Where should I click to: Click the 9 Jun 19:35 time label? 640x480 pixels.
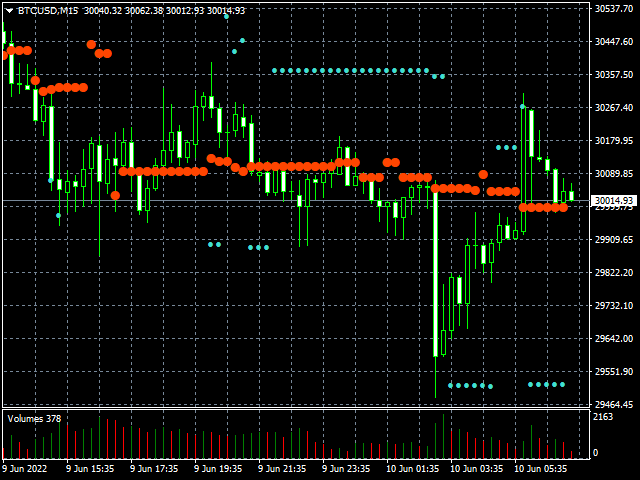218,469
